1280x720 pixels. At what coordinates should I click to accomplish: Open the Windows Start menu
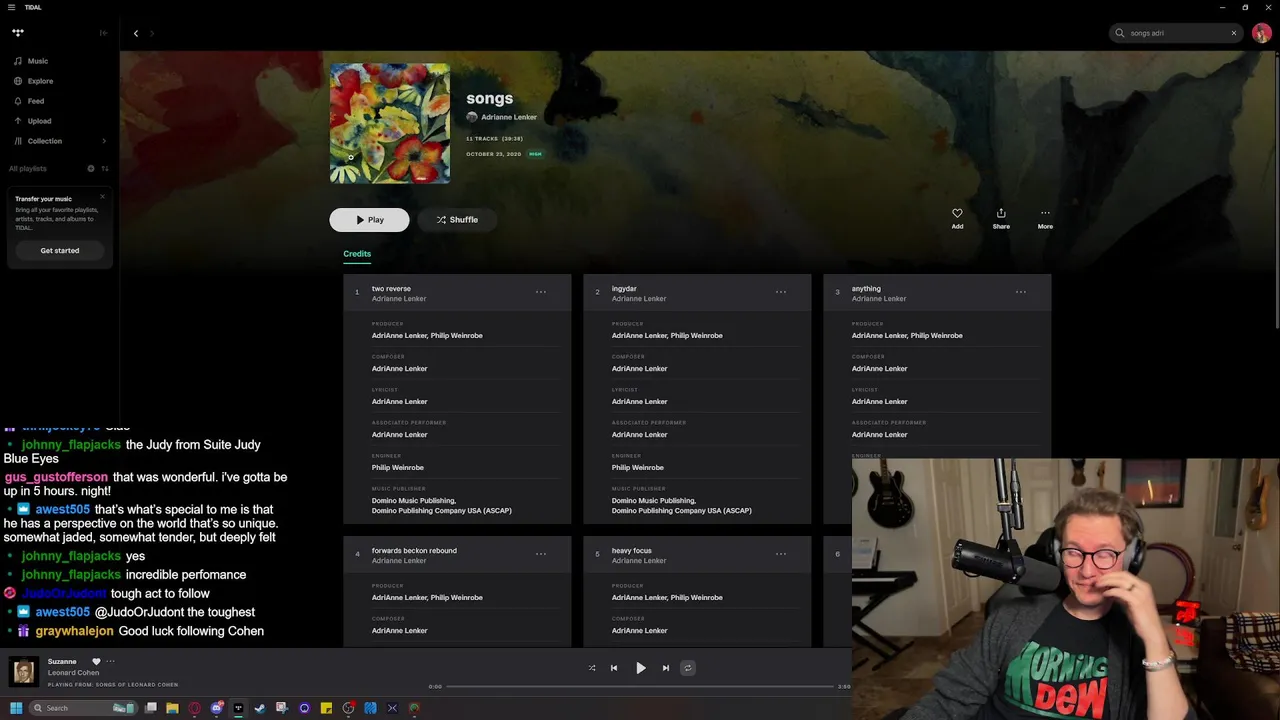[16, 708]
